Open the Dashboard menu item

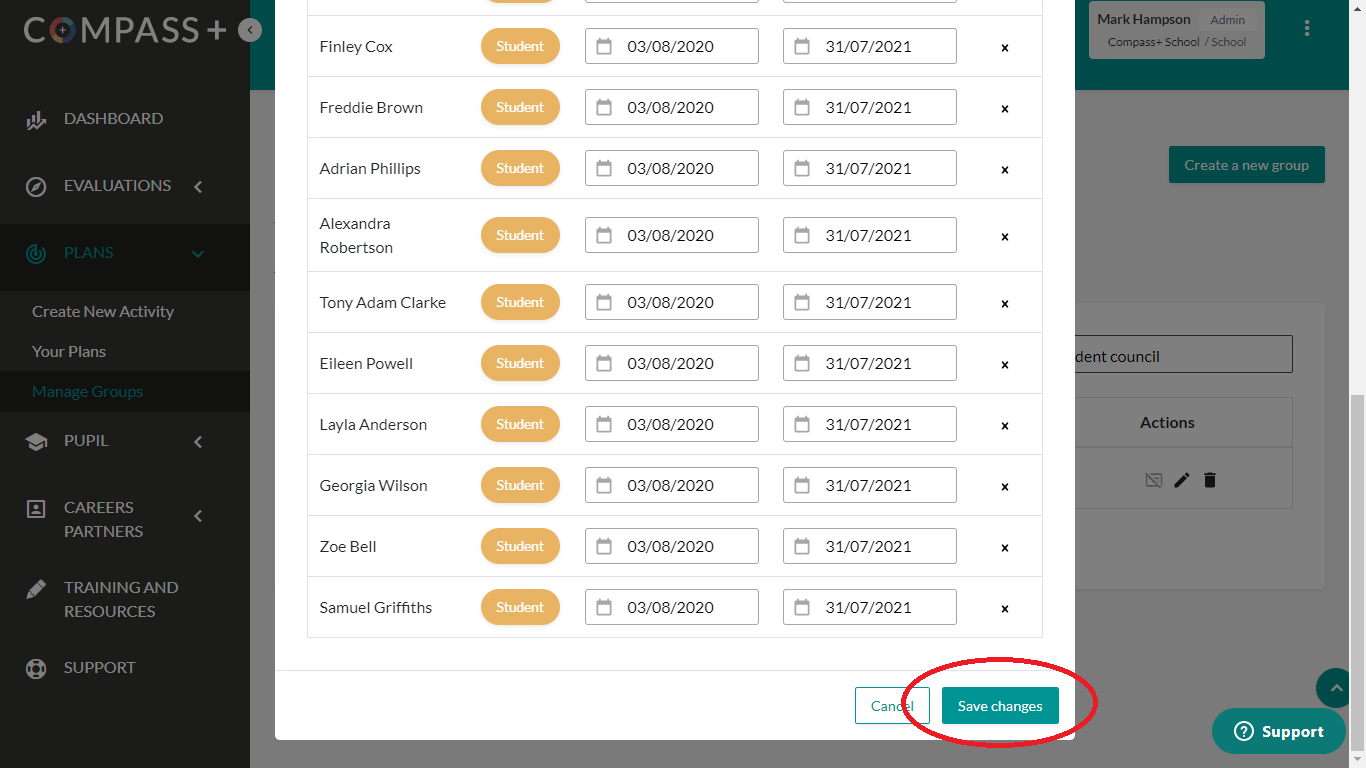point(125,119)
